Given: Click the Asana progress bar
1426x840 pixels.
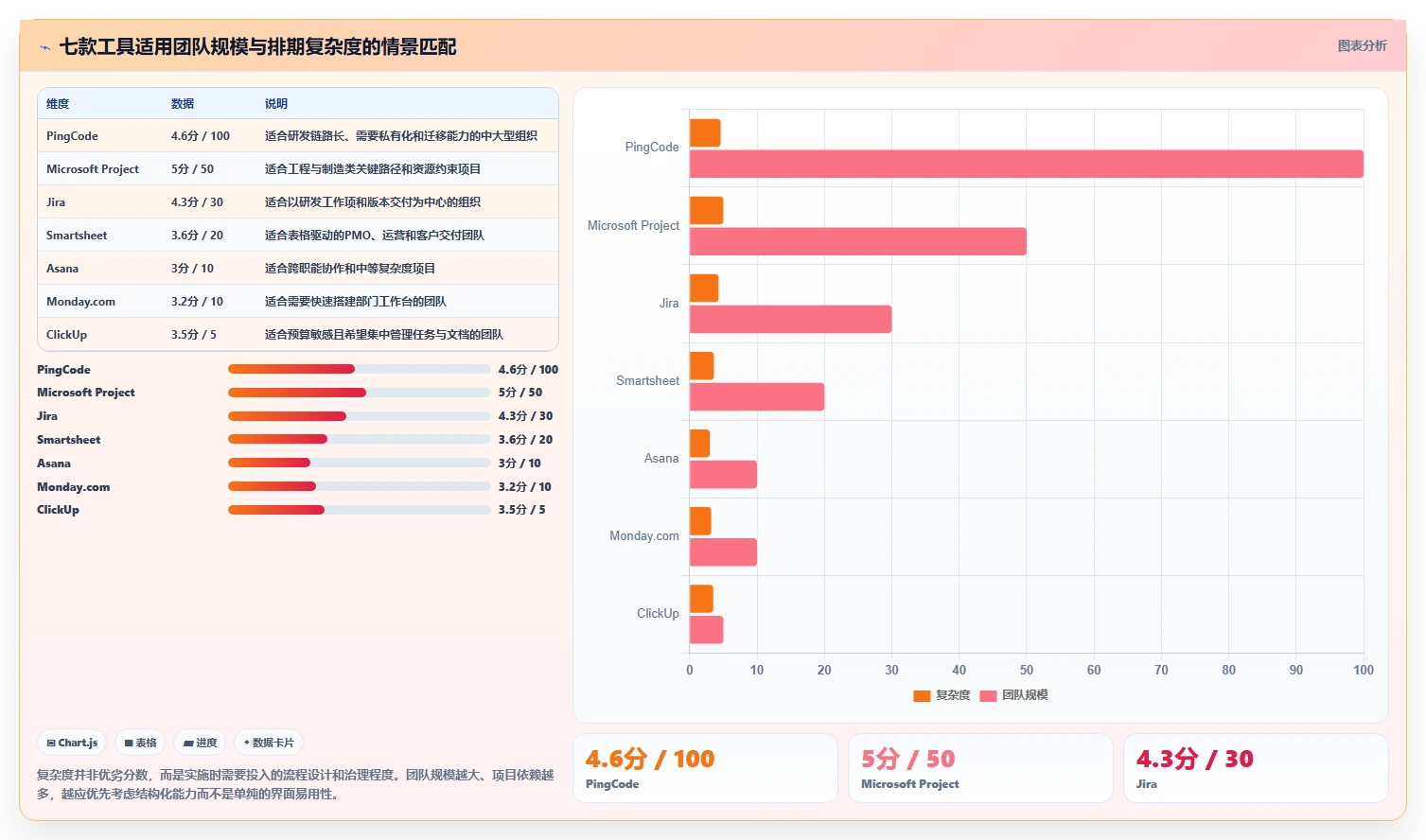Looking at the screenshot, I should click(x=359, y=463).
